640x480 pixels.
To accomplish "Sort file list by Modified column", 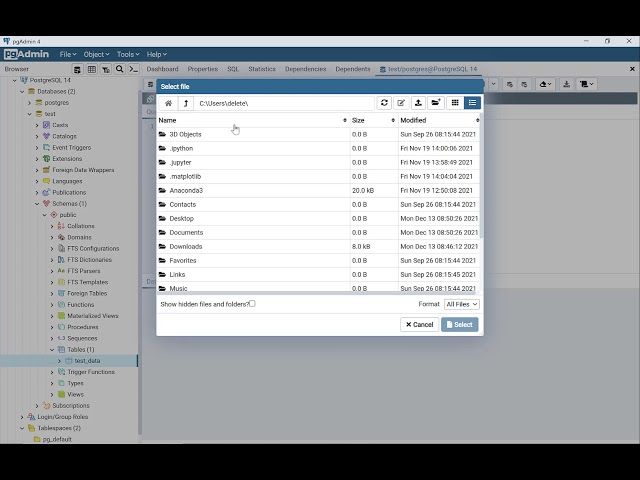I will [439, 120].
